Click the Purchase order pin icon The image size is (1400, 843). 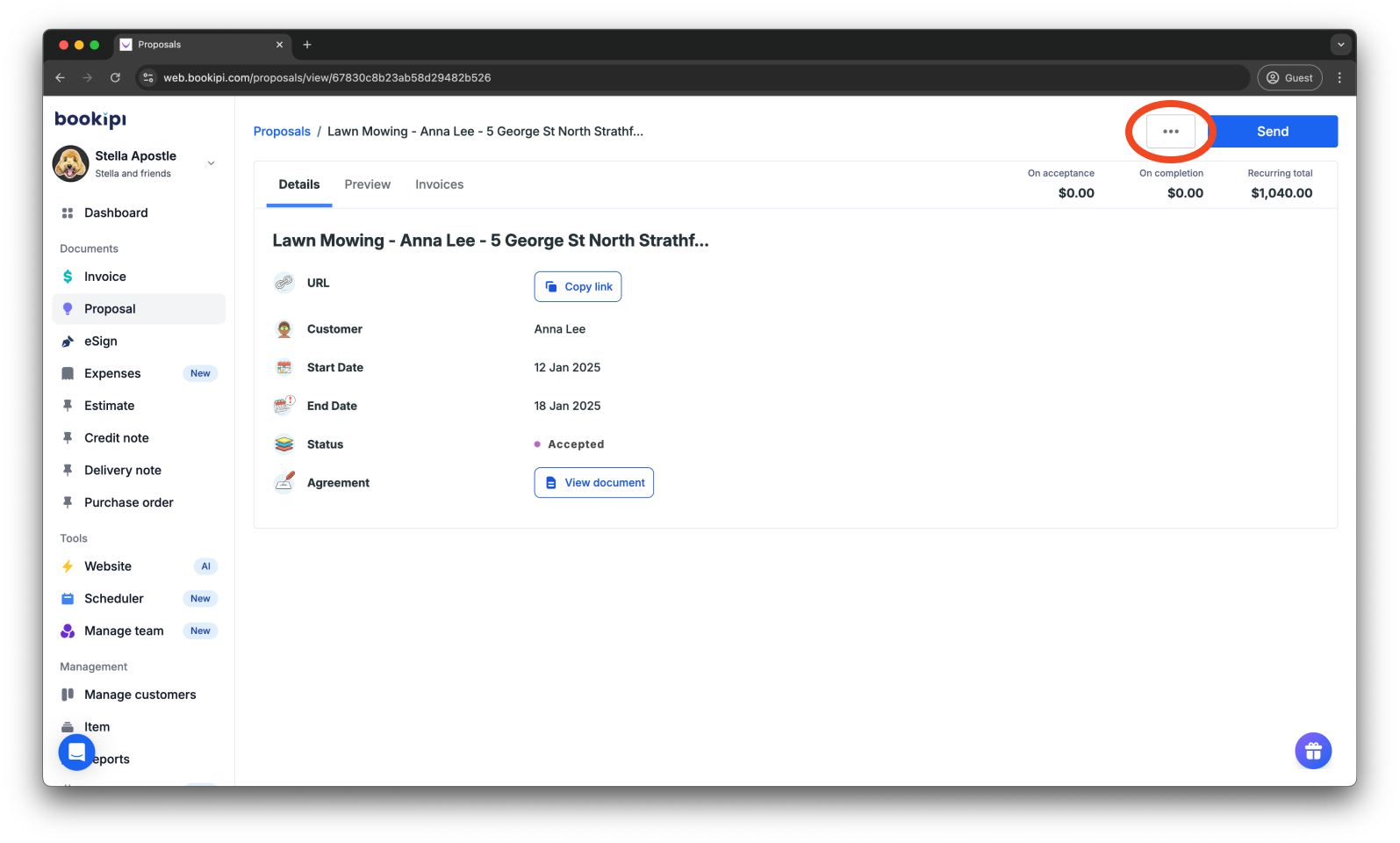tap(68, 502)
